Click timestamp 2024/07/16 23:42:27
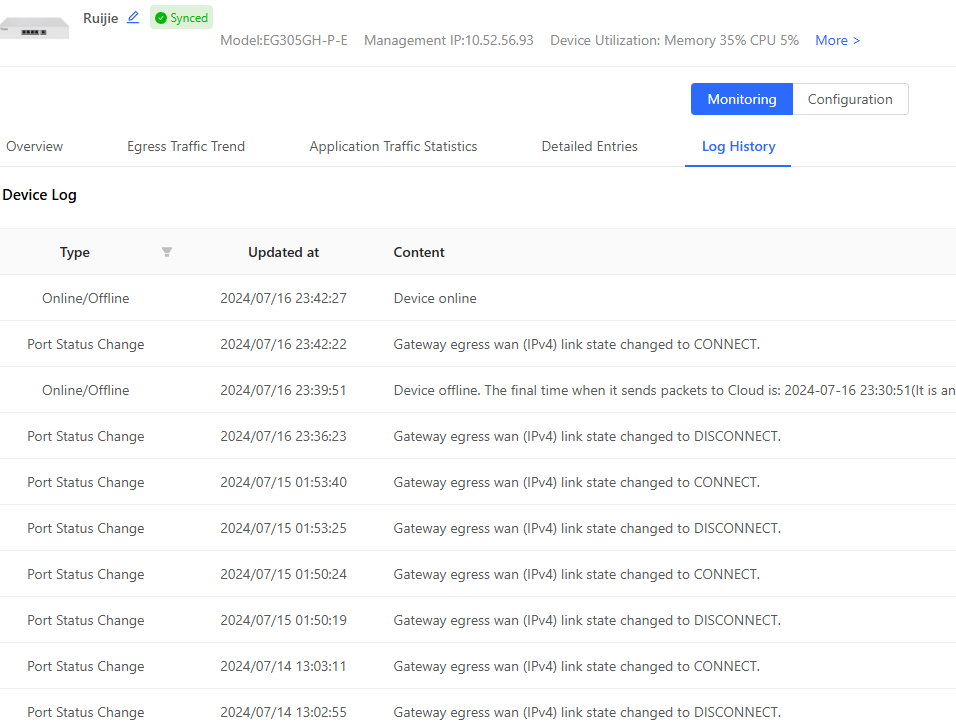The height and width of the screenshot is (722, 956). [284, 298]
